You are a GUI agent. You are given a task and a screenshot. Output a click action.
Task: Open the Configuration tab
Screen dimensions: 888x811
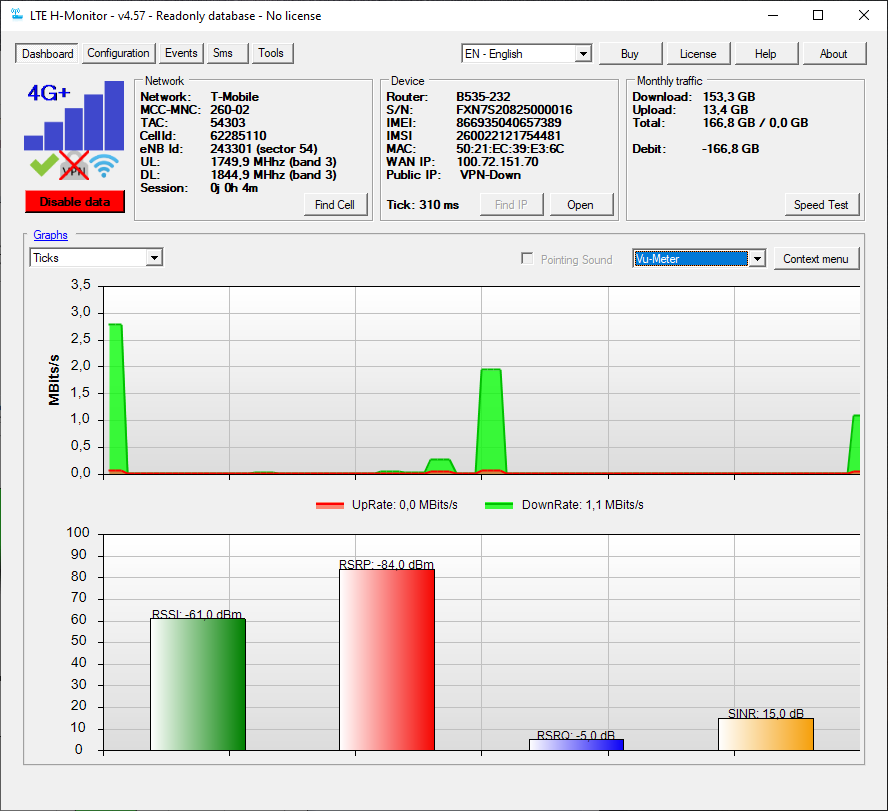(118, 53)
